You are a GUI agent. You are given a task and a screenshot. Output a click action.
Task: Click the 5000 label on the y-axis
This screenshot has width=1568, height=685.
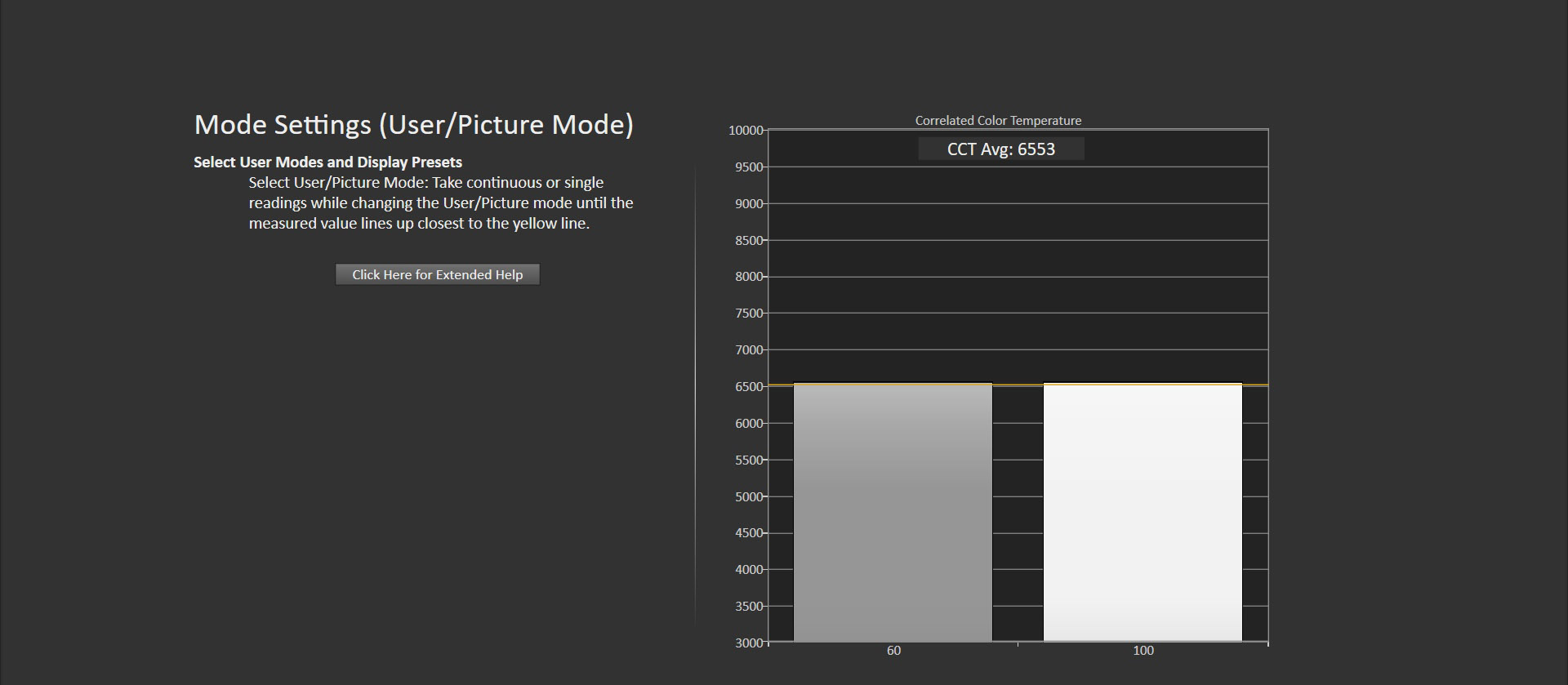pos(748,497)
